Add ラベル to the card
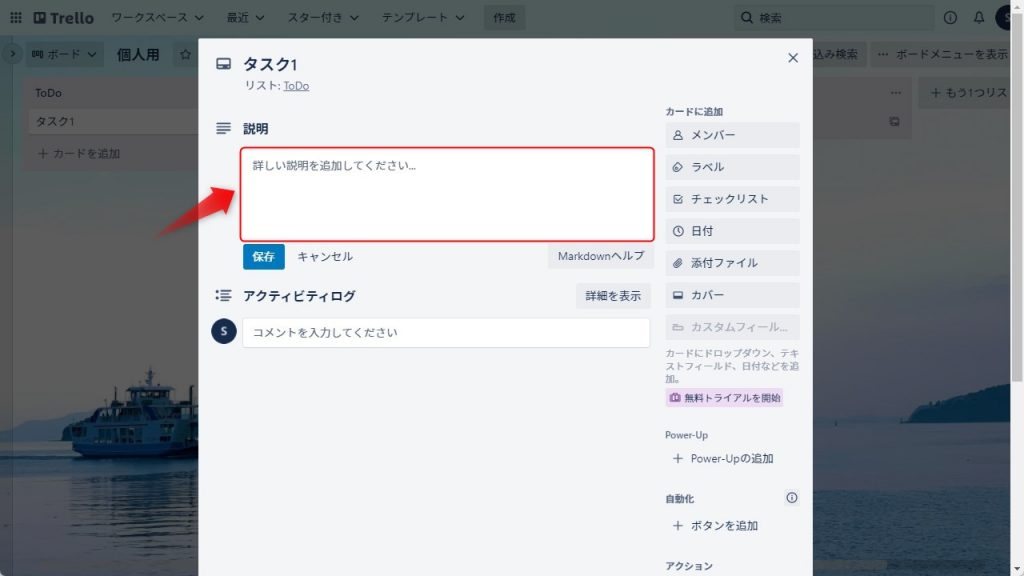The height and width of the screenshot is (576, 1024). (732, 167)
